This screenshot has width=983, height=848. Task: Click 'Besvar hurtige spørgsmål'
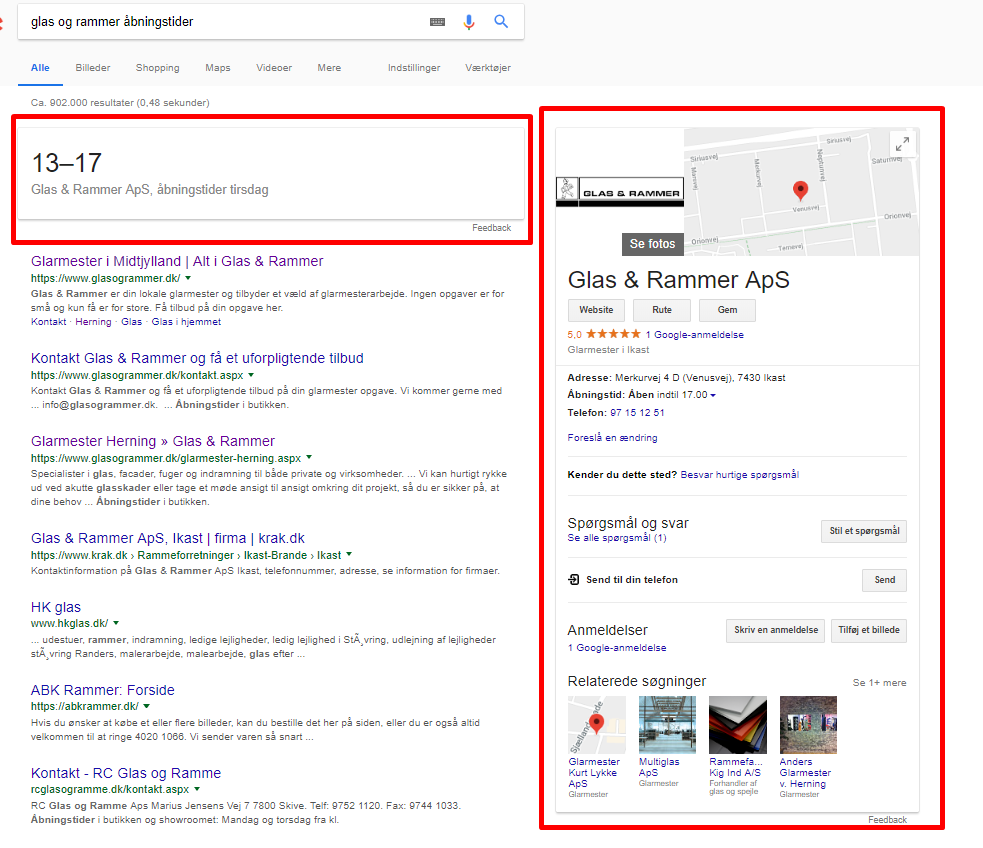[740, 474]
